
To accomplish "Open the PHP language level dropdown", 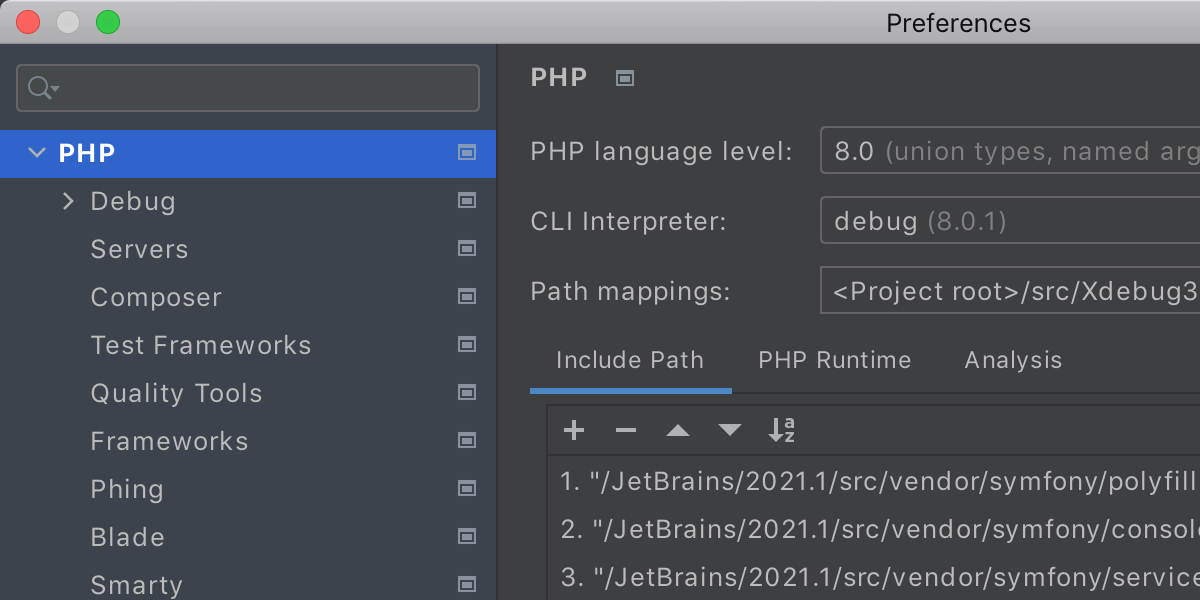I will click(x=1010, y=152).
